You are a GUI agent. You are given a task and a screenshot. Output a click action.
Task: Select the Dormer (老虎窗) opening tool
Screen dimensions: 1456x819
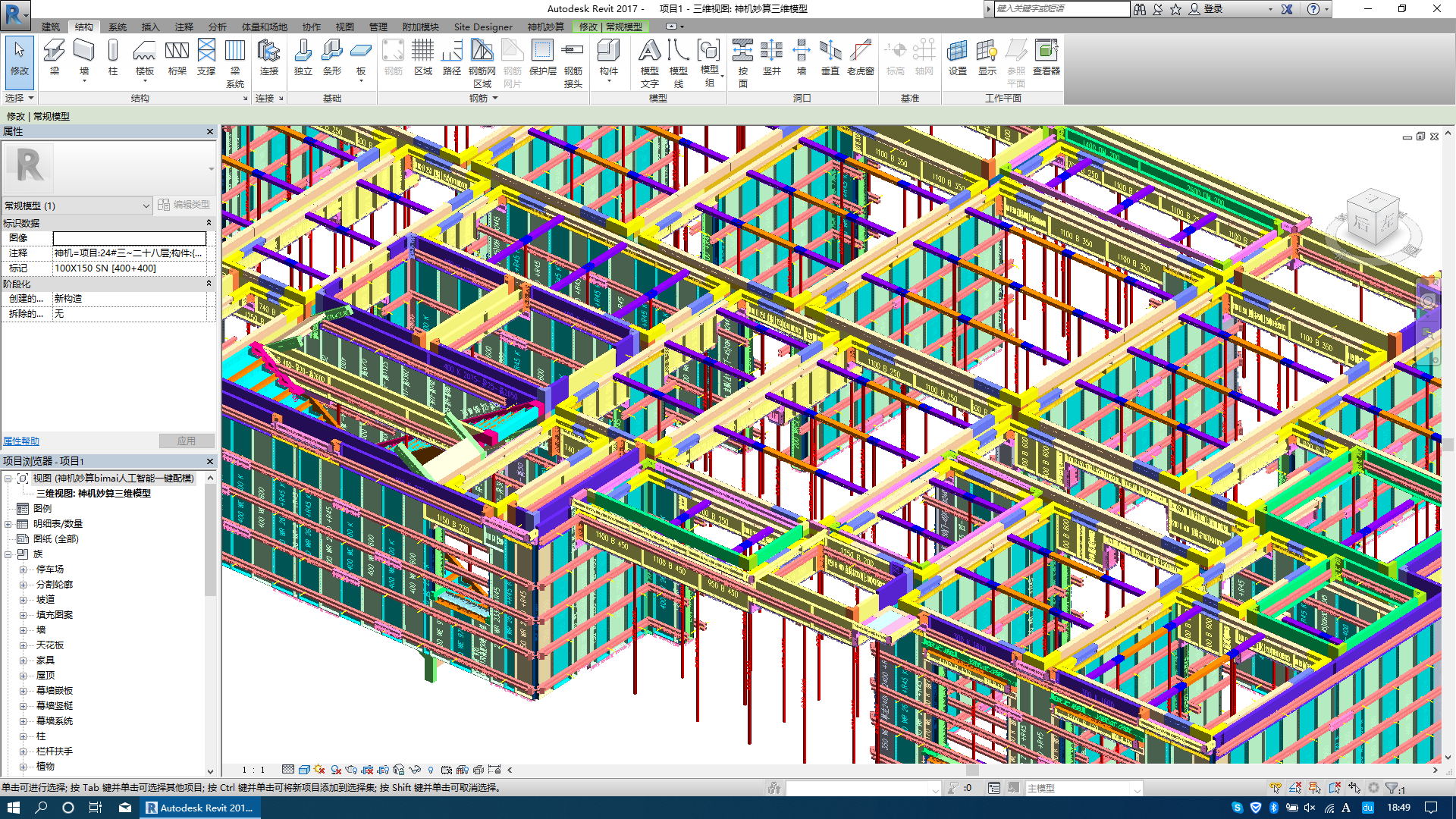point(860,58)
